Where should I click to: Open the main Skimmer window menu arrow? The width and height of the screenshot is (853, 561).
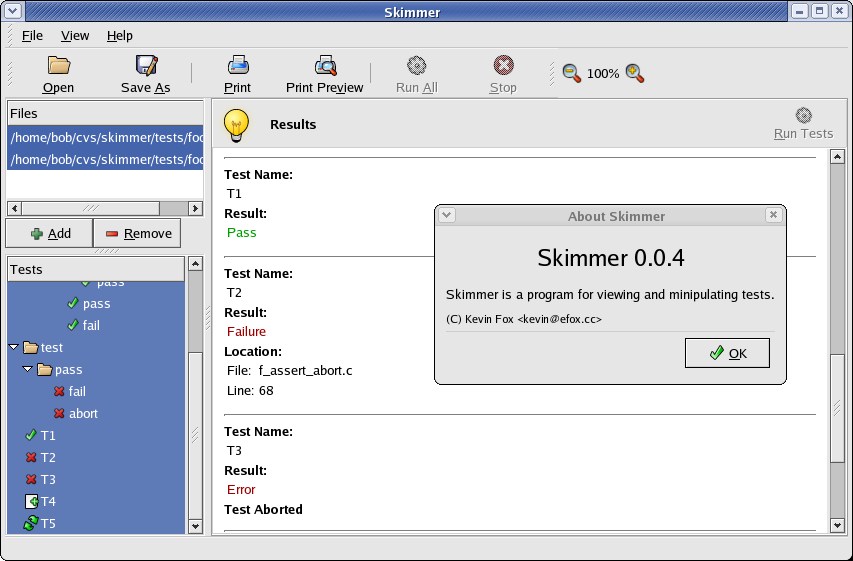pyautogui.click(x=13, y=10)
